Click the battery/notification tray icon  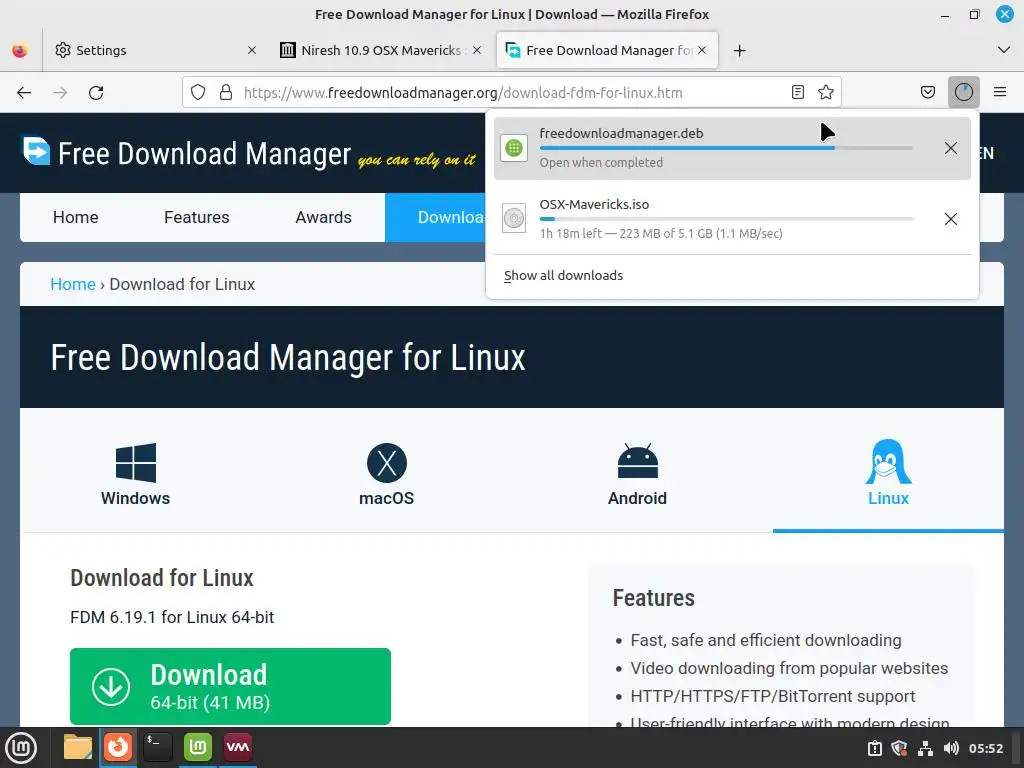(x=874, y=748)
